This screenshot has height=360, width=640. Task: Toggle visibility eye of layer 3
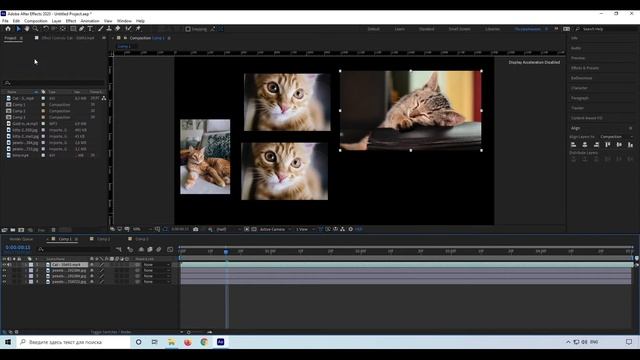4,276
